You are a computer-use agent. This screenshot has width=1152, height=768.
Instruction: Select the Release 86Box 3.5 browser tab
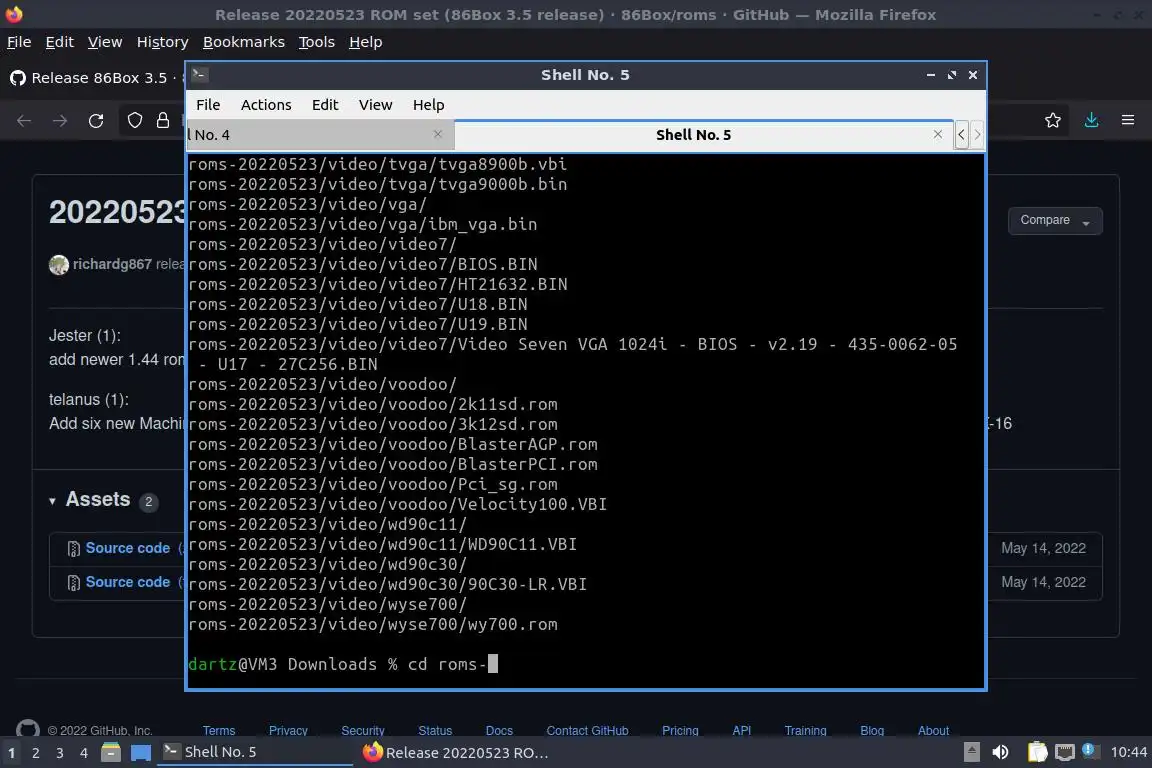click(x=94, y=78)
